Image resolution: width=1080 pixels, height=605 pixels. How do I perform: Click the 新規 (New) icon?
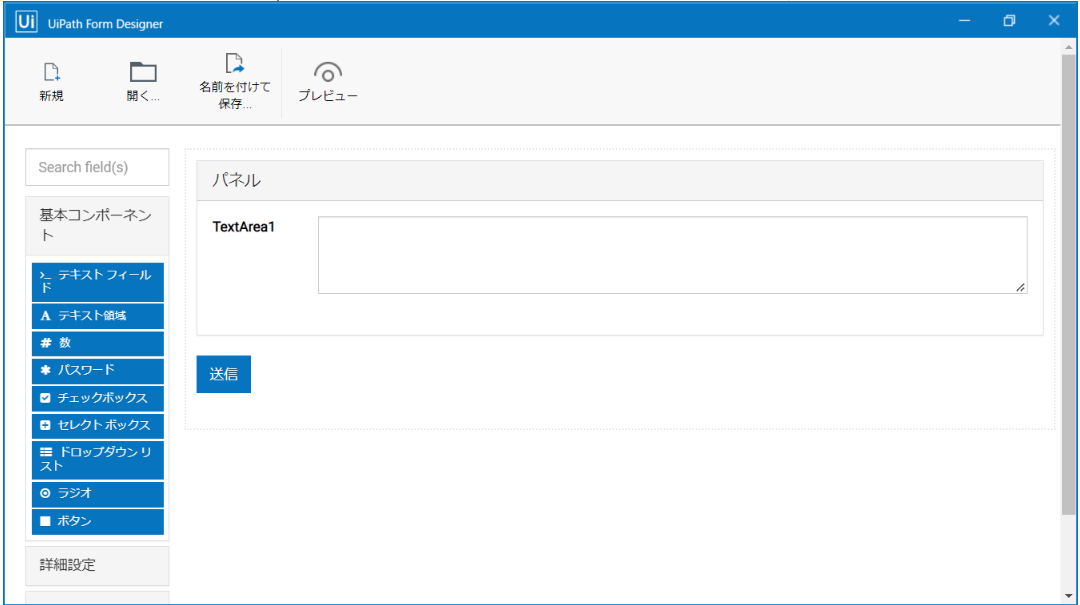point(51,80)
